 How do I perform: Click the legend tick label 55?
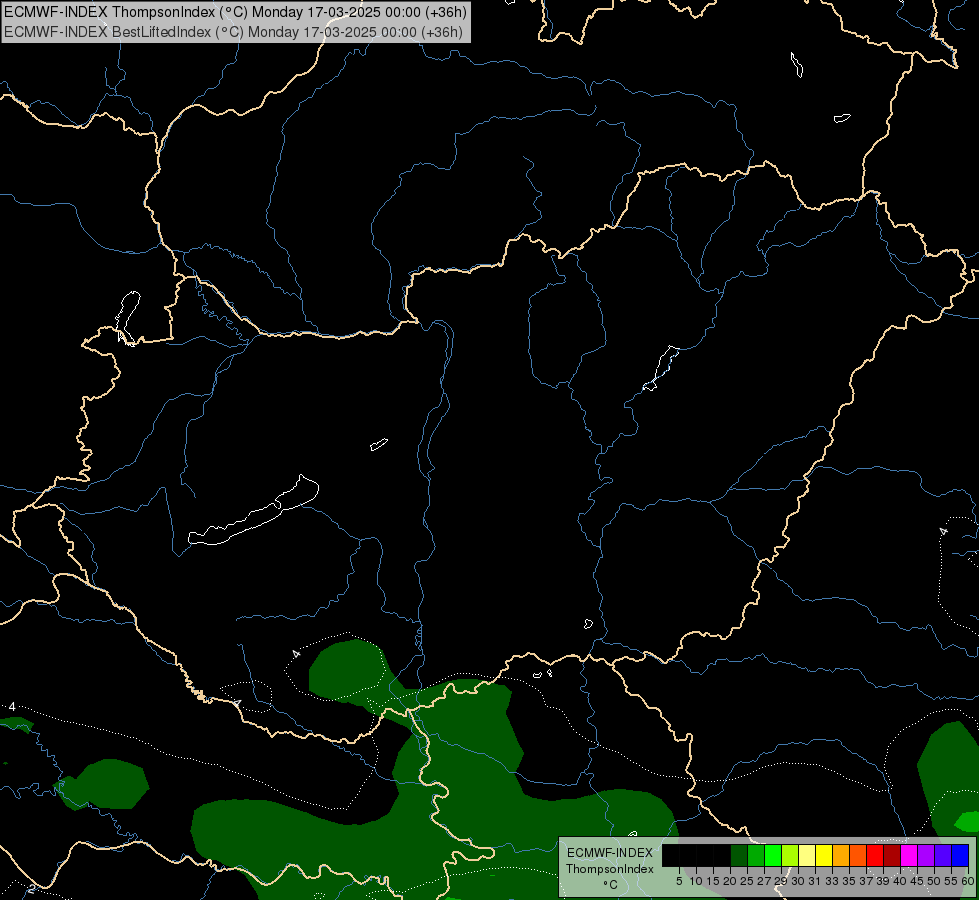coord(951,881)
